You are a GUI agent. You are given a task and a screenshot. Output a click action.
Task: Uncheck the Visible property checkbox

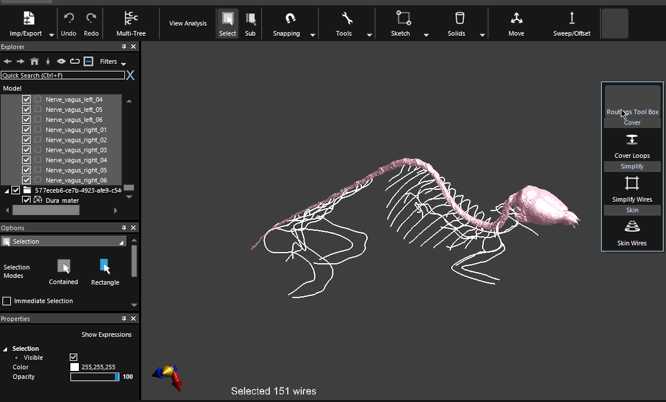click(73, 357)
